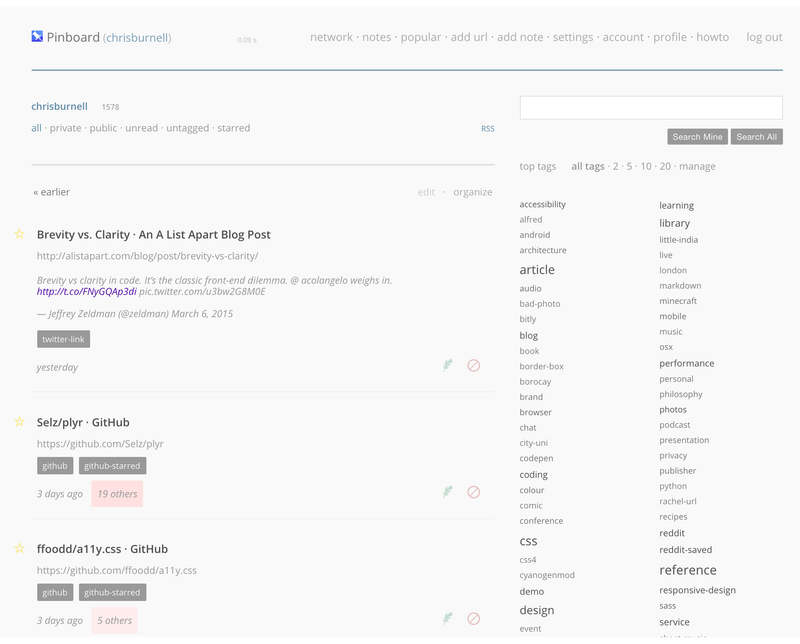Click the star next to ffoodd/a11y.css
800x644 pixels.
coord(18,548)
